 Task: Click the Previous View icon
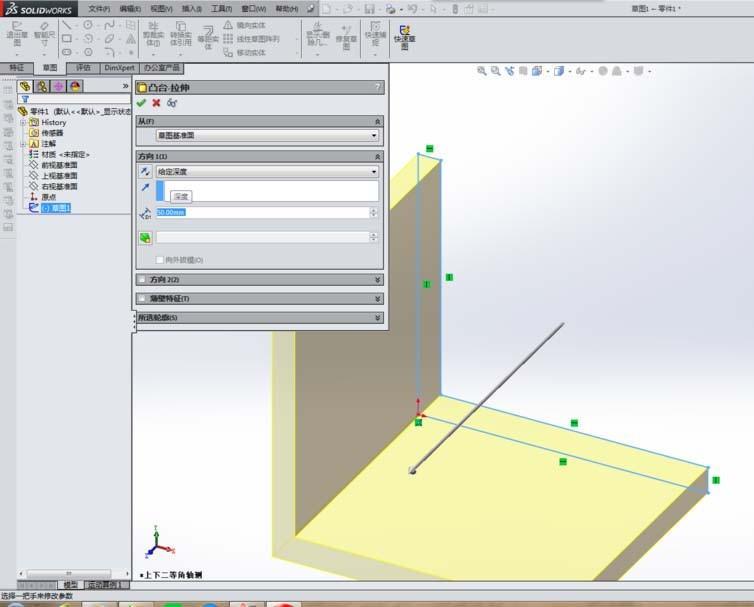click(x=509, y=71)
